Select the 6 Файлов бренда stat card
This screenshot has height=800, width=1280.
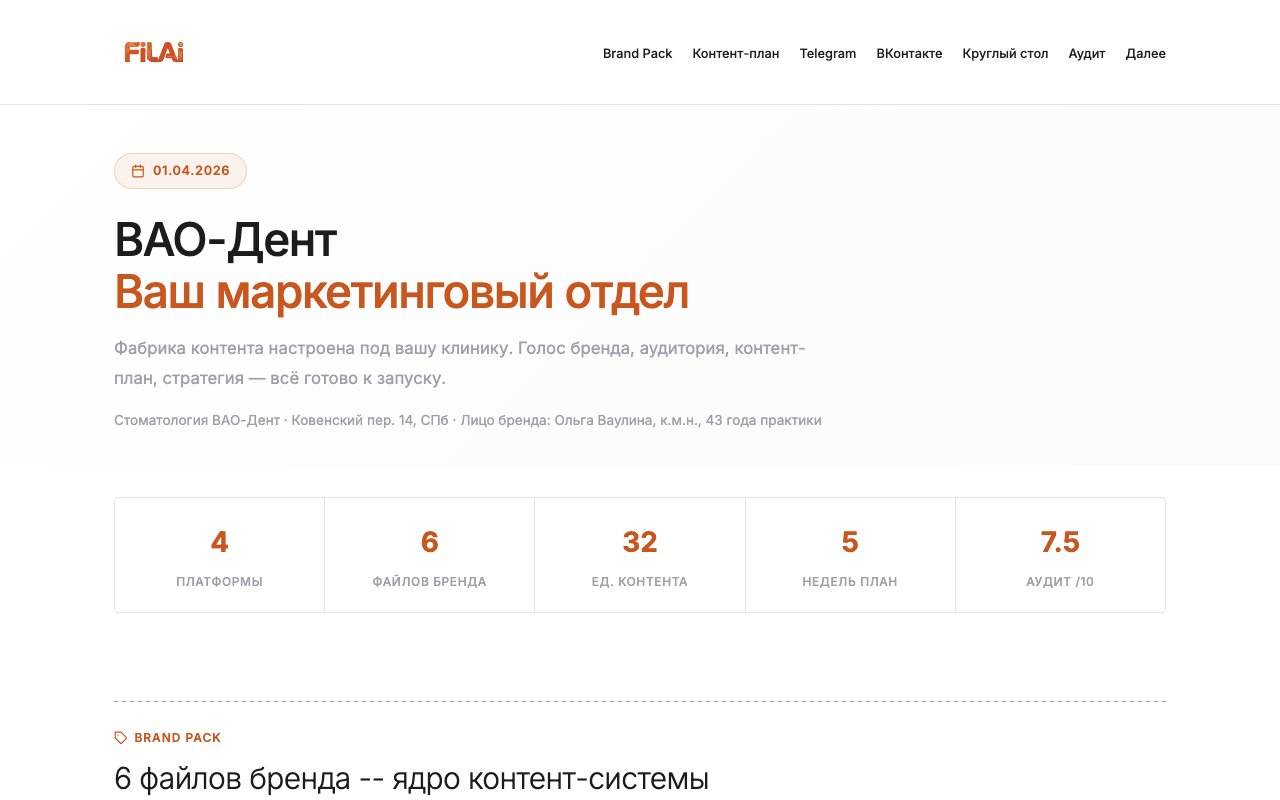click(430, 555)
